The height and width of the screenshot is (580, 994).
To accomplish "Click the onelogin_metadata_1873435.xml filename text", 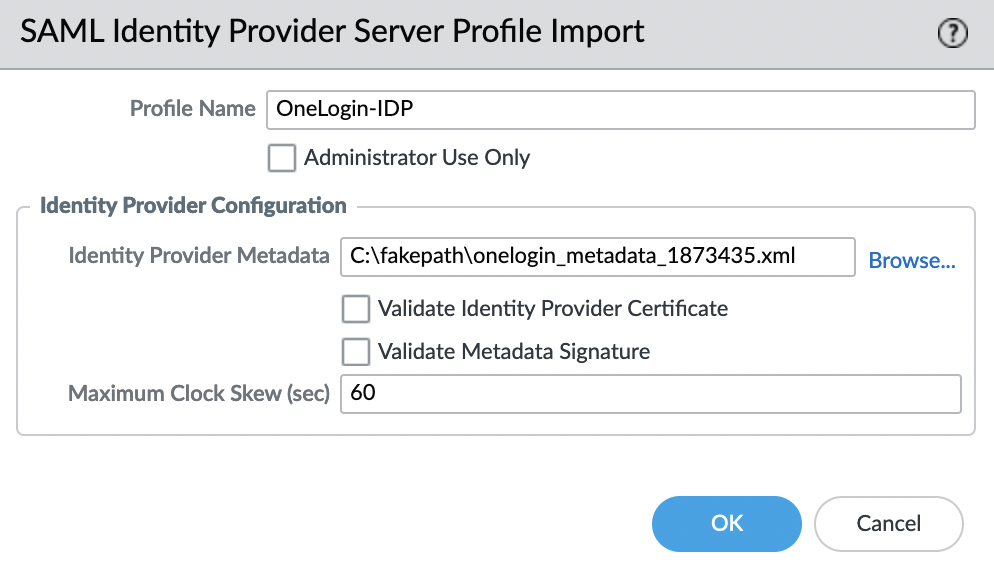I will pos(634,255).
